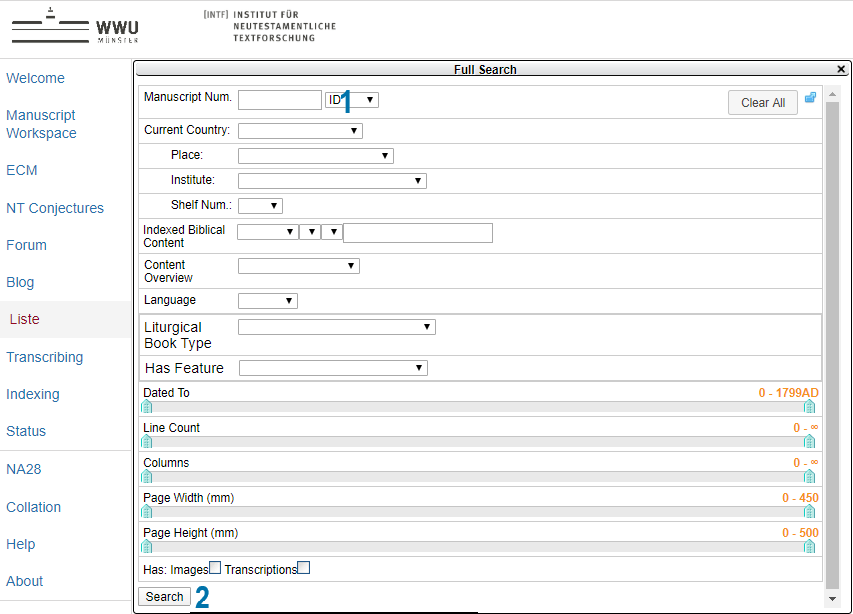Image resolution: width=853 pixels, height=614 pixels.
Task: Open Manuscript Workspace in the sidebar
Action: tap(41, 124)
